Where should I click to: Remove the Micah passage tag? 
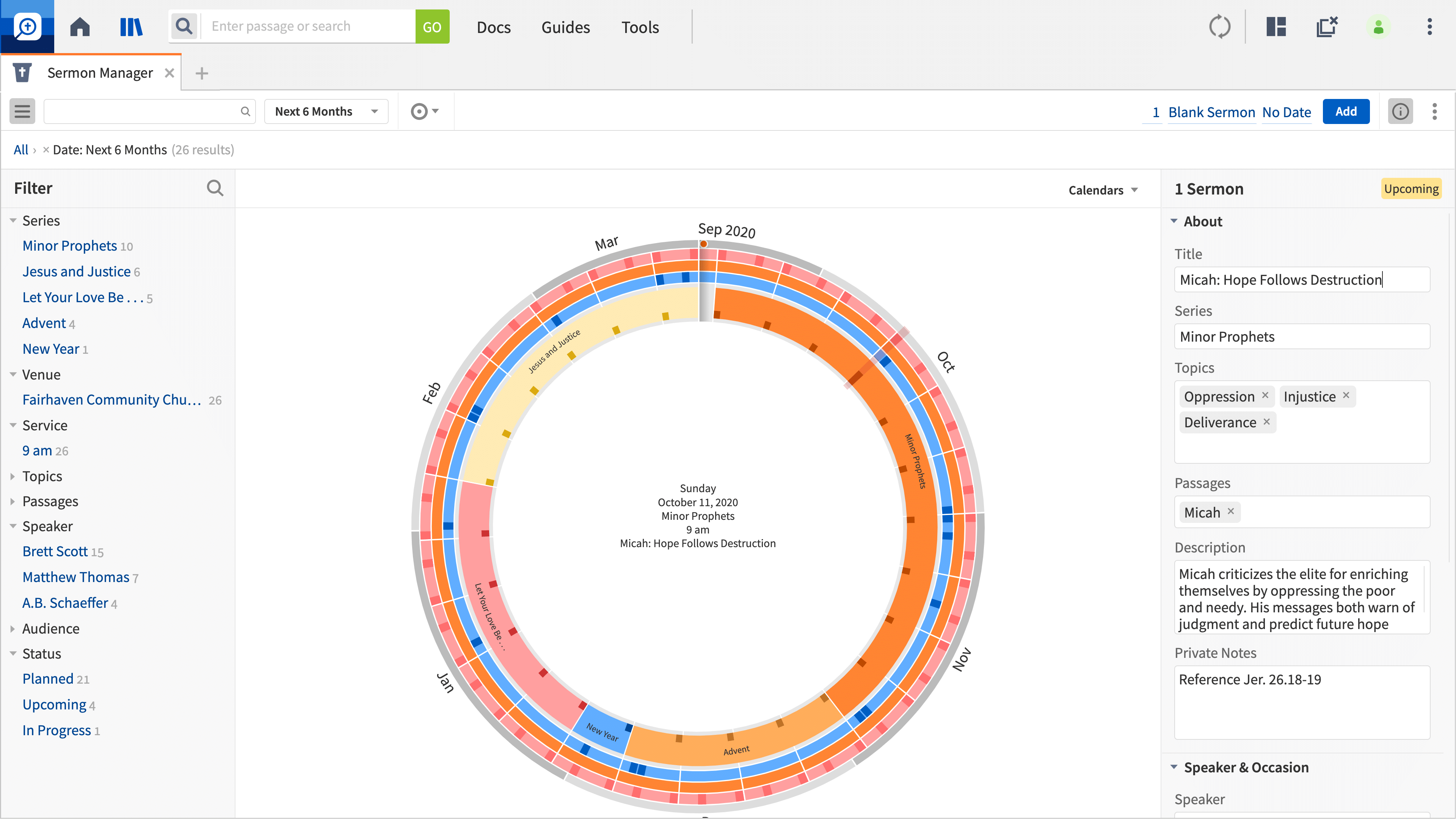1230,511
